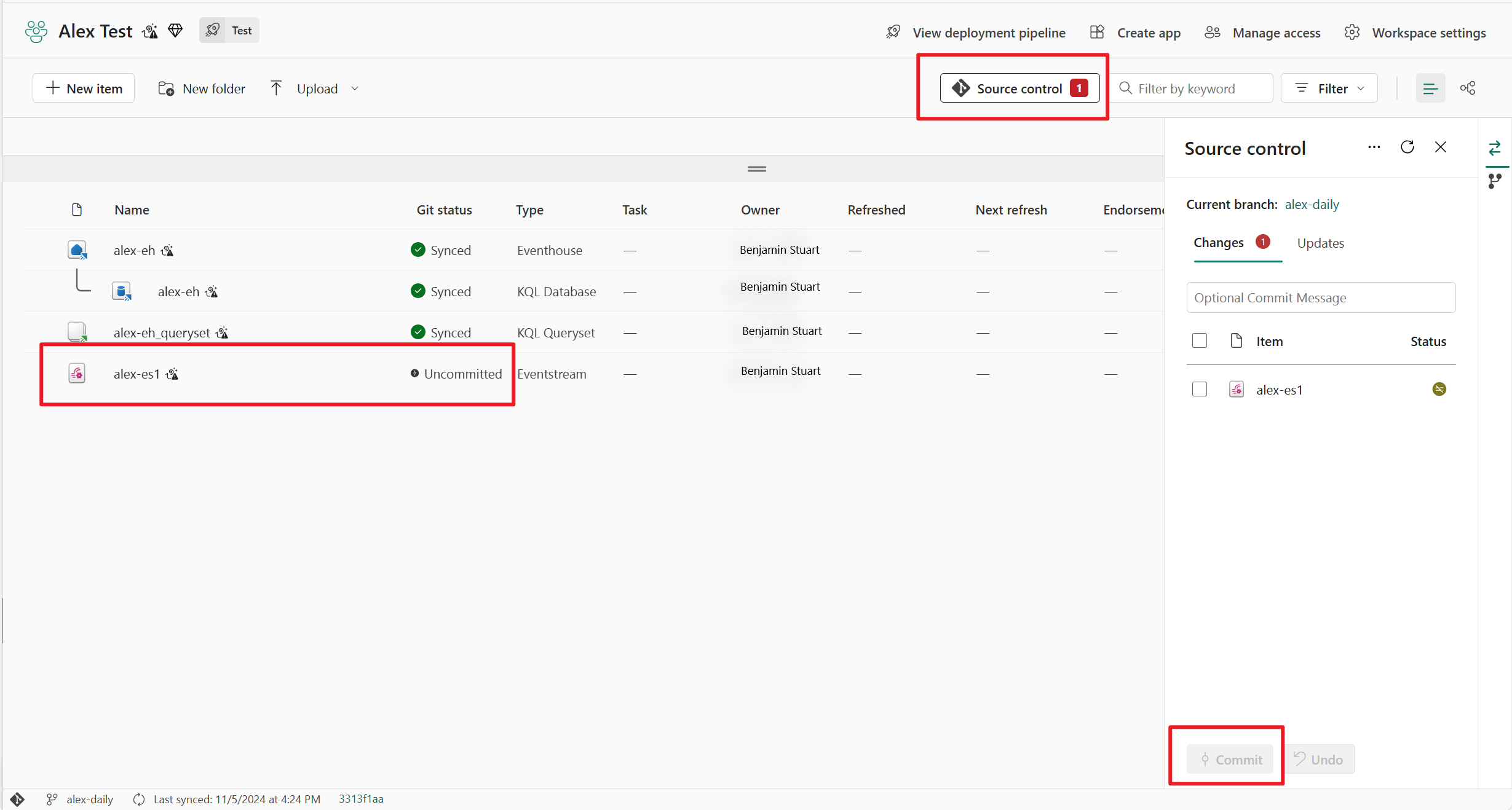Open the Upload dropdown arrow
The width and height of the screenshot is (1512, 810).
(355, 88)
